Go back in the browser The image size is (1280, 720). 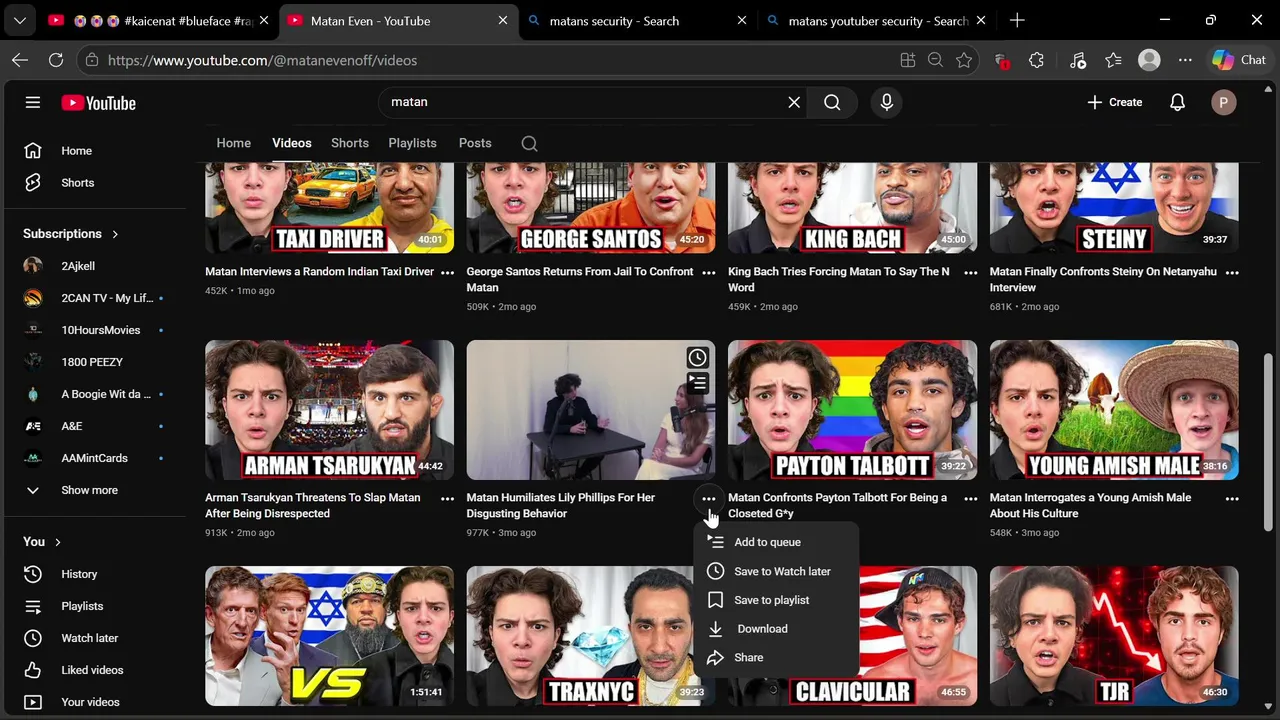click(20, 60)
